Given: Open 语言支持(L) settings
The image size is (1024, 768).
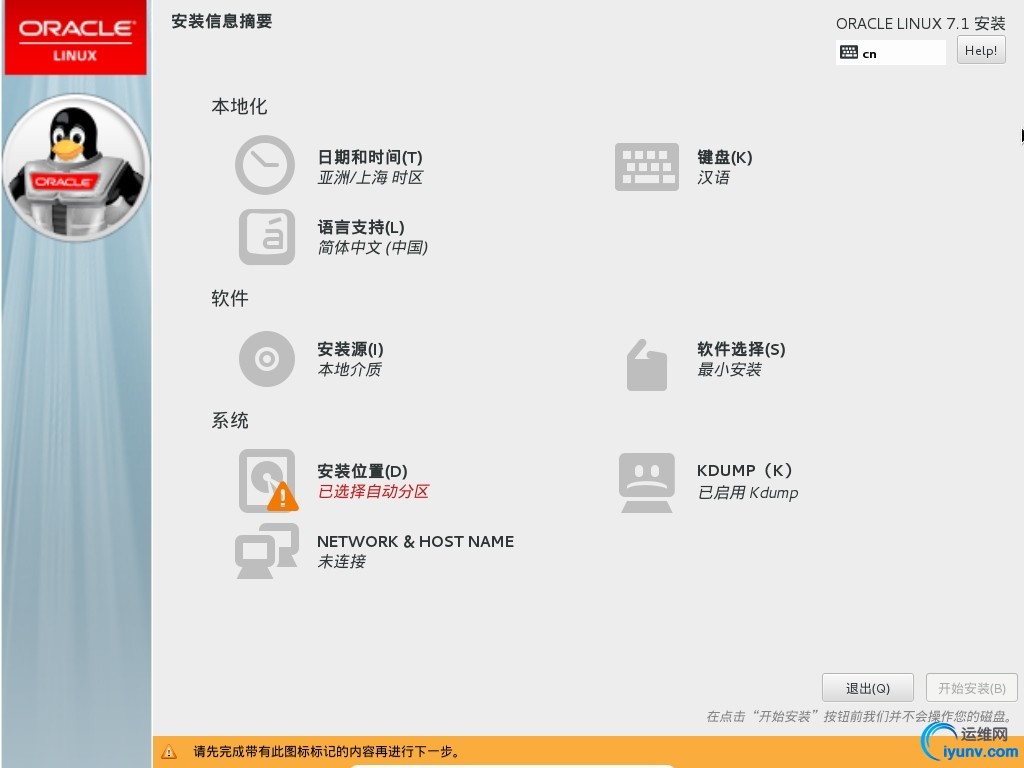Looking at the screenshot, I should pyautogui.click(x=361, y=227).
